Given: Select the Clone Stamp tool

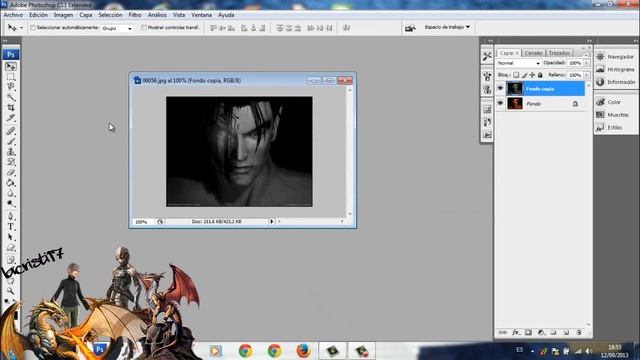Looking at the screenshot, I should point(11,152).
